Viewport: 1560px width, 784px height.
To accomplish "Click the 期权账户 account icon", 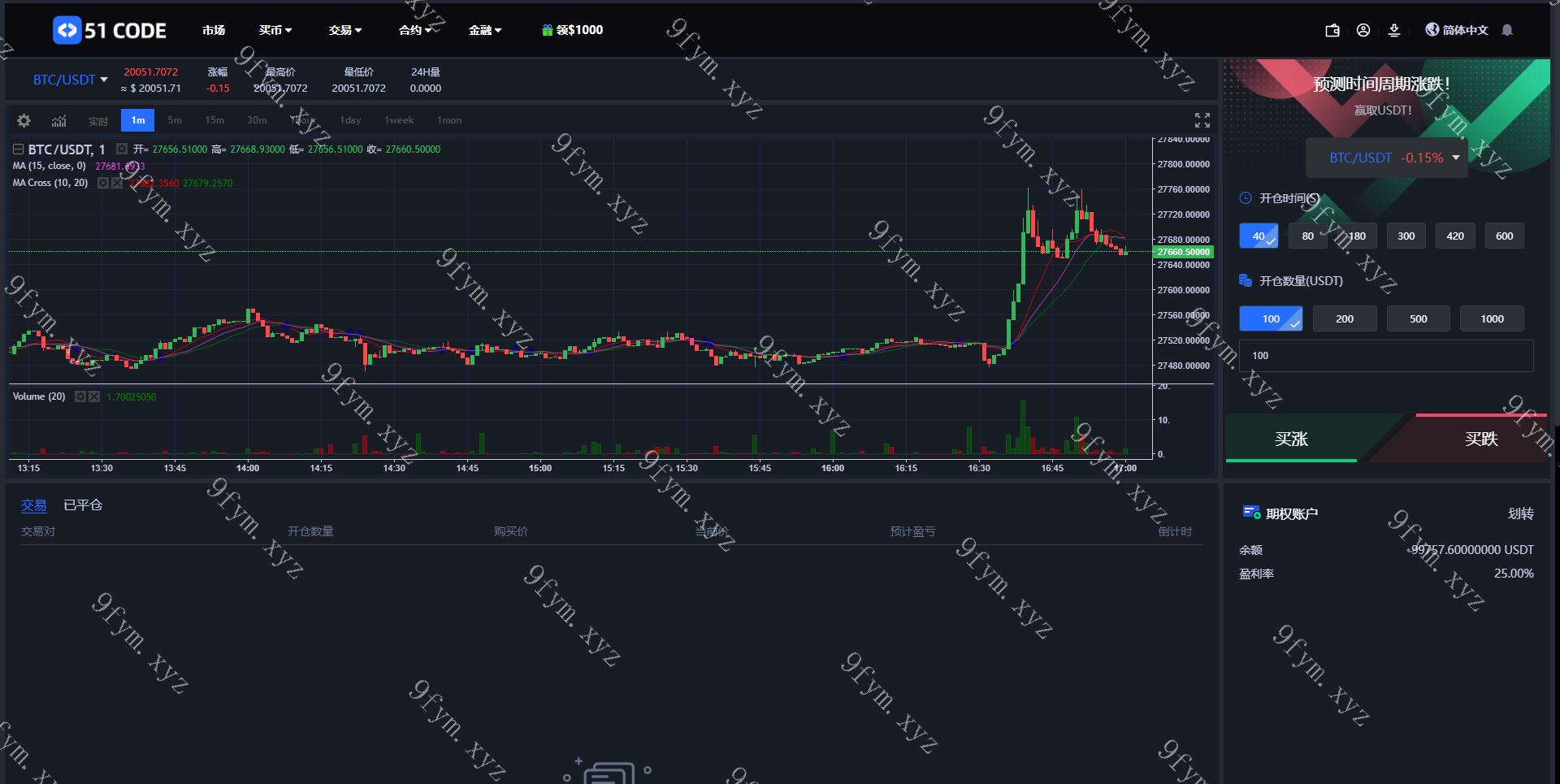I will pyautogui.click(x=1251, y=513).
